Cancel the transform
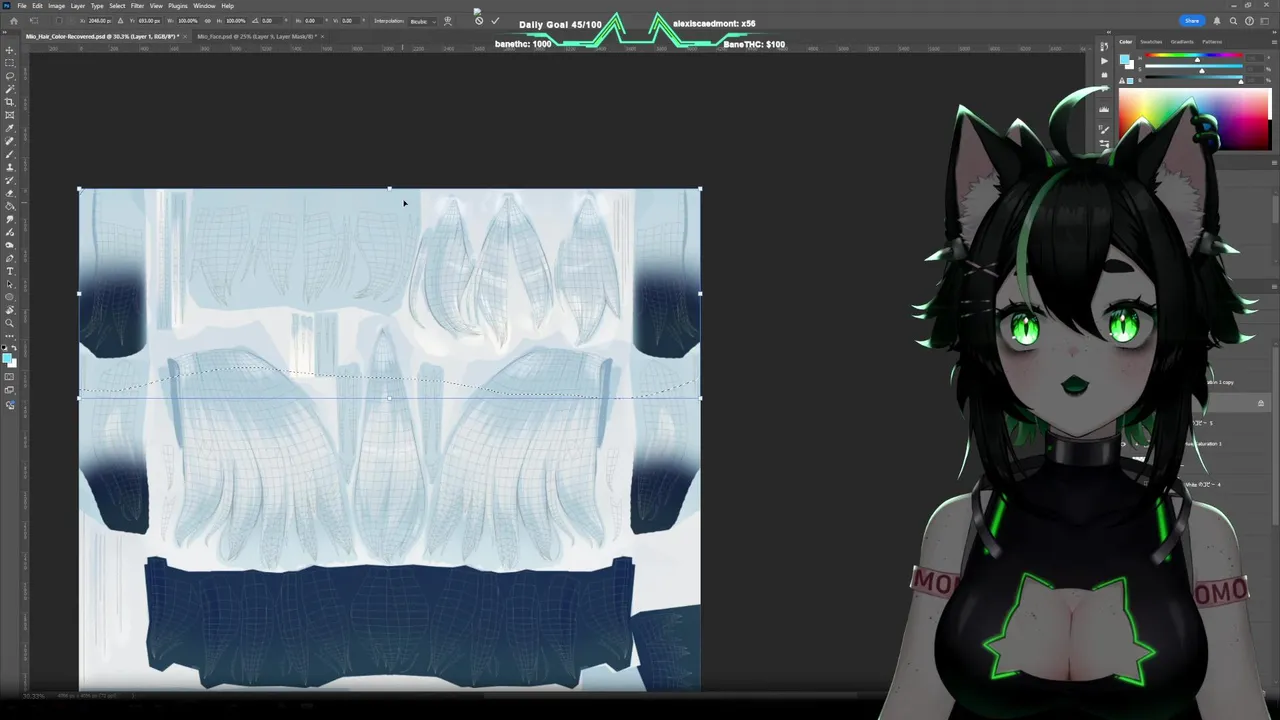This screenshot has height=720, width=1280. 479,20
